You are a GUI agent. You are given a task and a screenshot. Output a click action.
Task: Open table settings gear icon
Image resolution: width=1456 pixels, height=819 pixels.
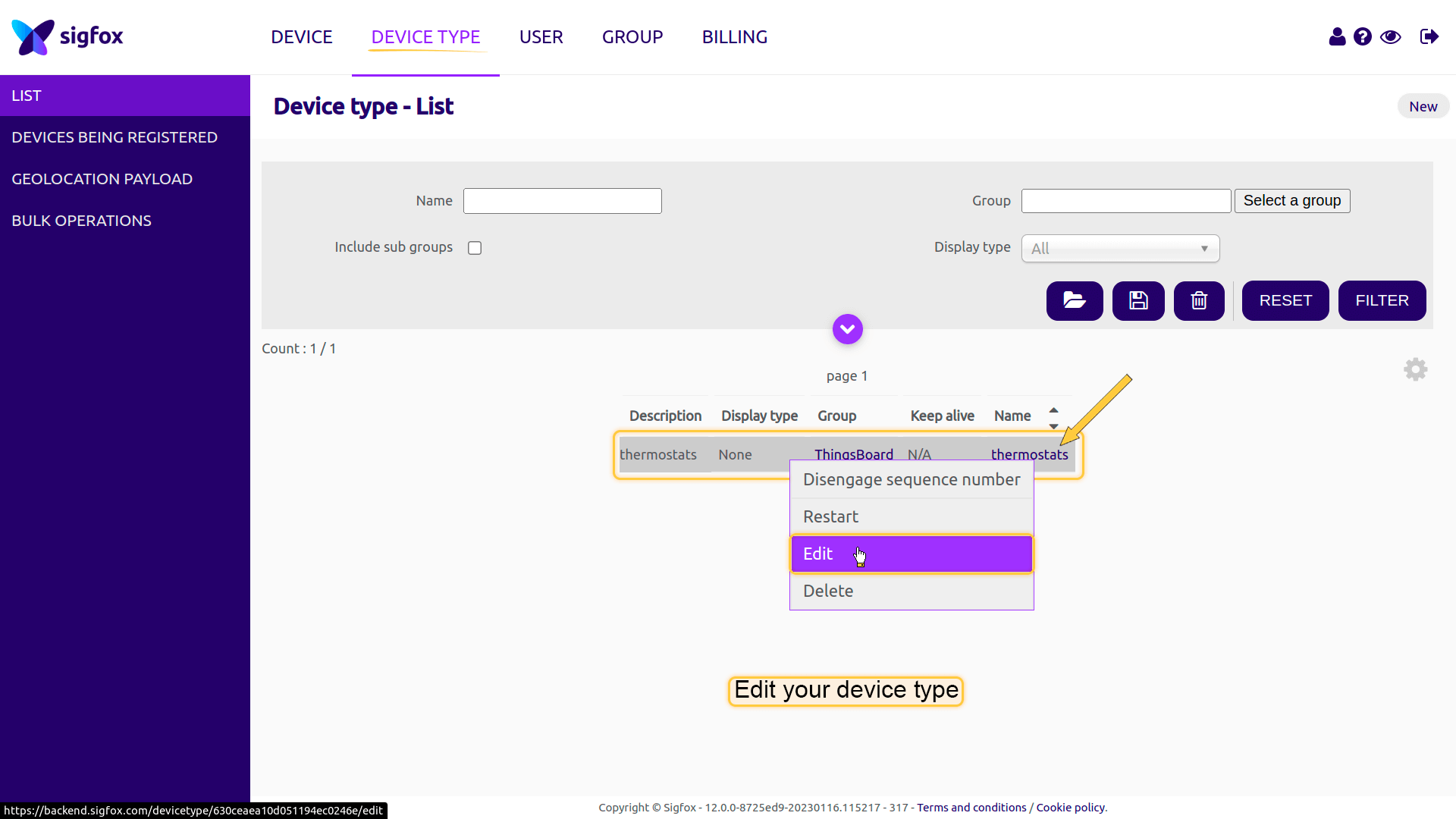point(1415,369)
